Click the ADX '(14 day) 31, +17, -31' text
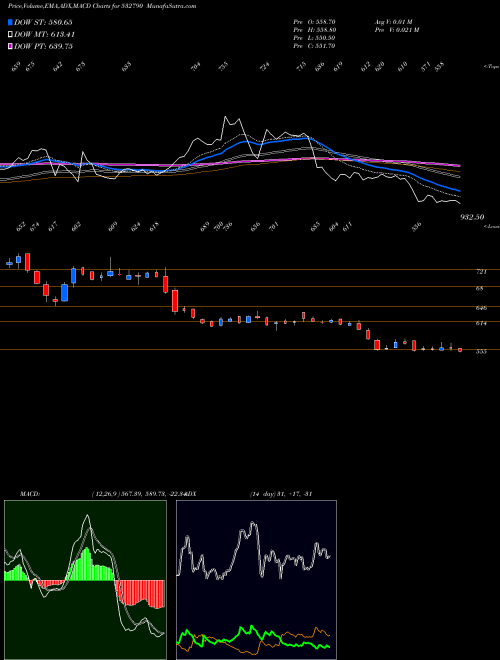 tap(281, 494)
